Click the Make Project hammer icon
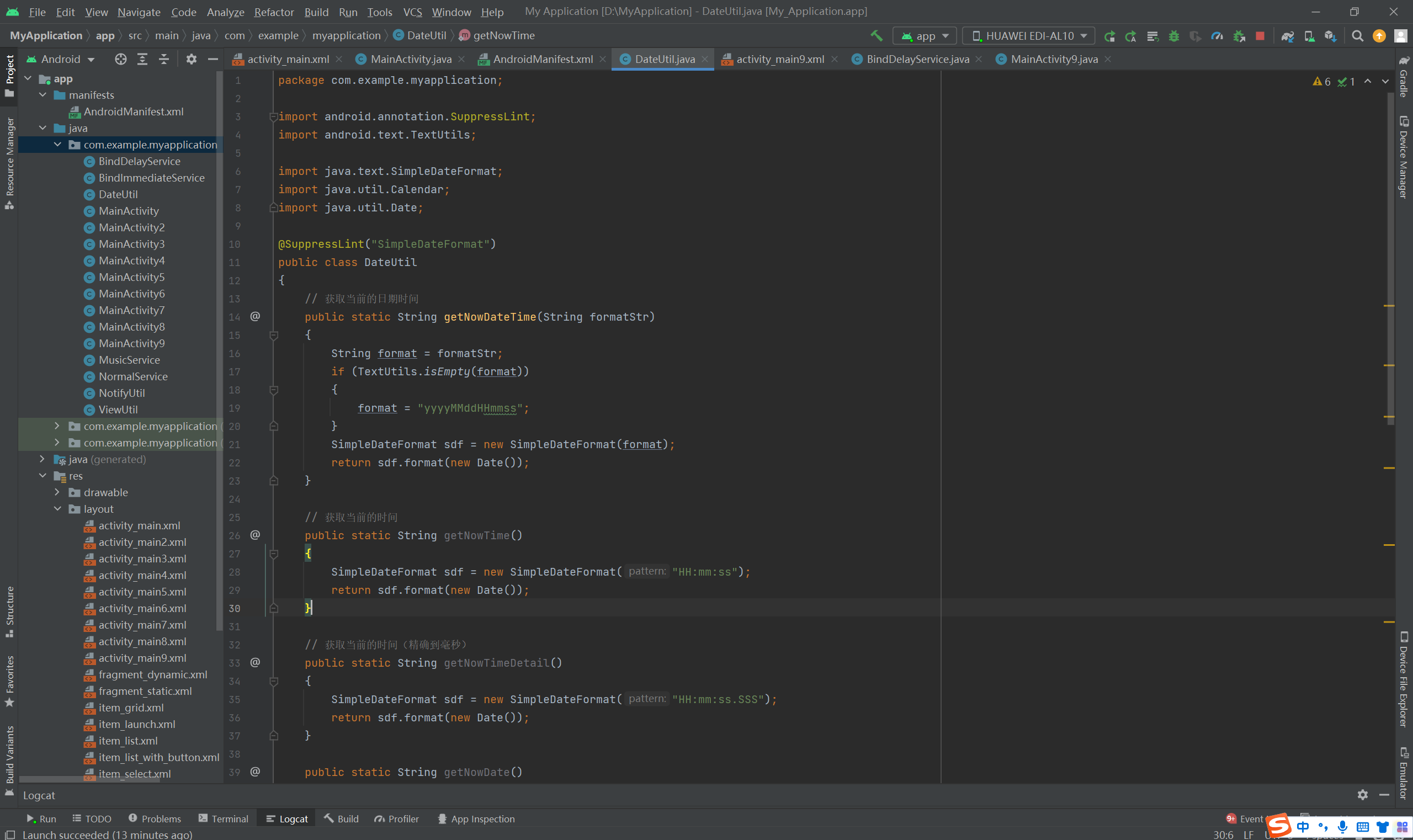Image resolution: width=1413 pixels, height=840 pixels. pos(877,36)
